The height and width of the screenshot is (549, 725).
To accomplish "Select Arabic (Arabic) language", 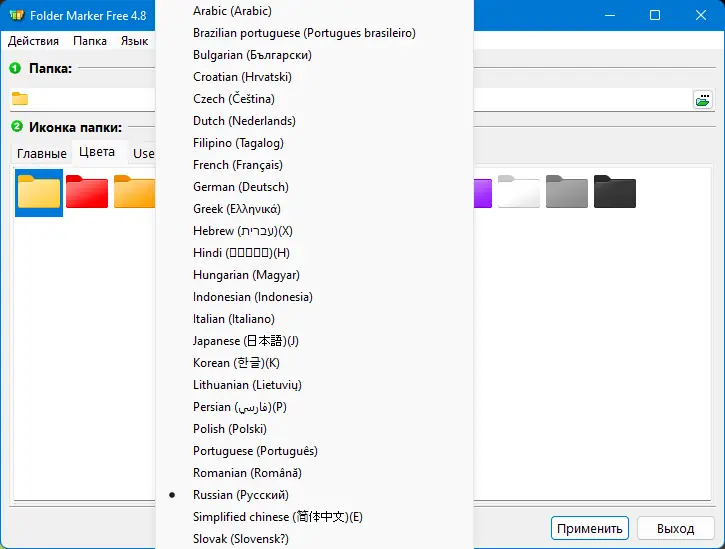I will tap(314, 11).
